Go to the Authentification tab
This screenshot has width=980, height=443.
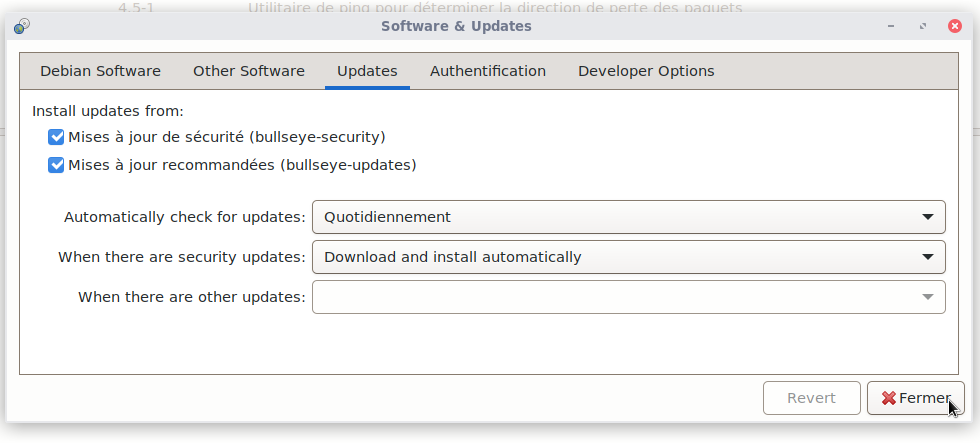[487, 71]
